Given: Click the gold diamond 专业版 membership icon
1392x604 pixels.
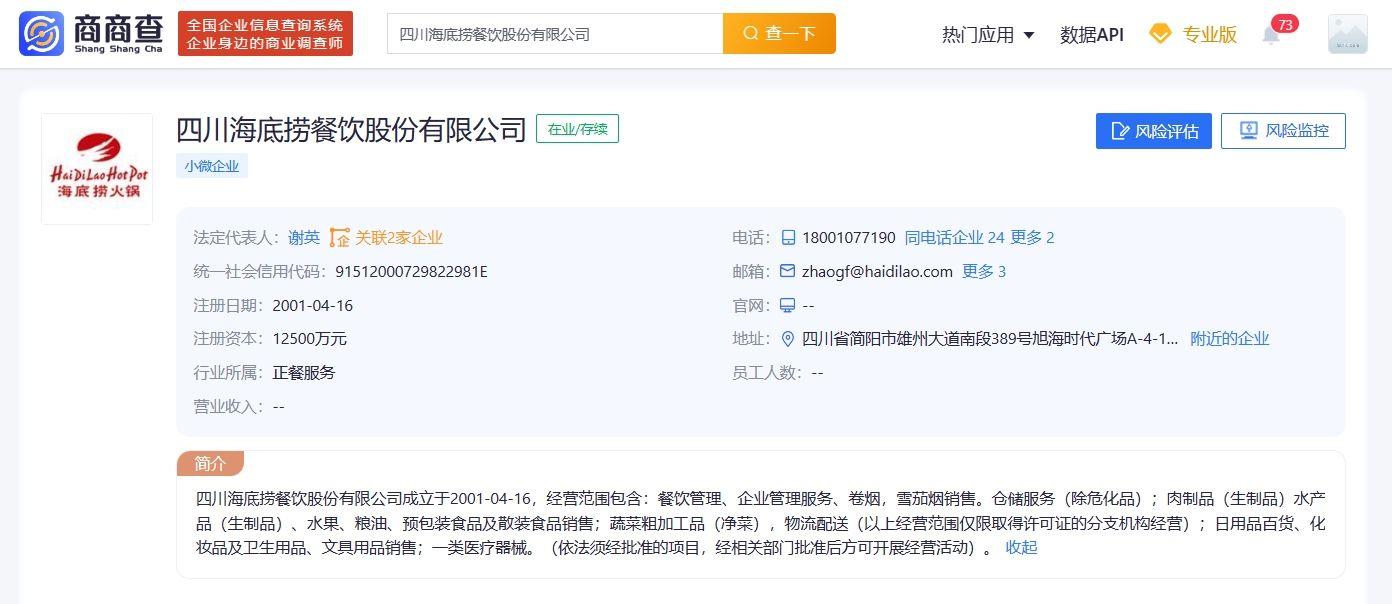Looking at the screenshot, I should pos(1160,33).
